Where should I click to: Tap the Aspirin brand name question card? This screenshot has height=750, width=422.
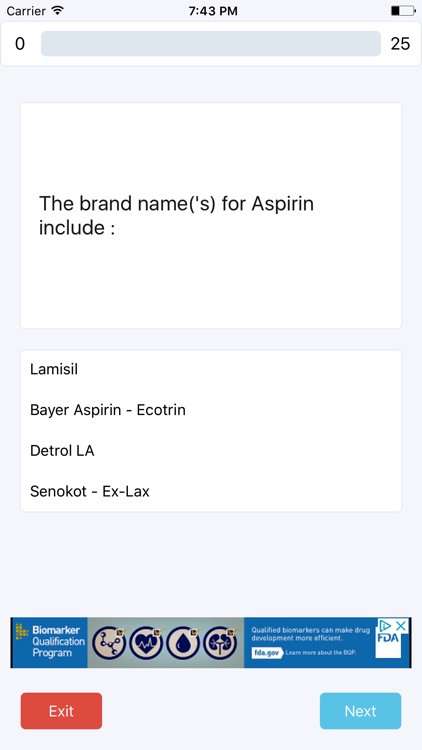211,216
